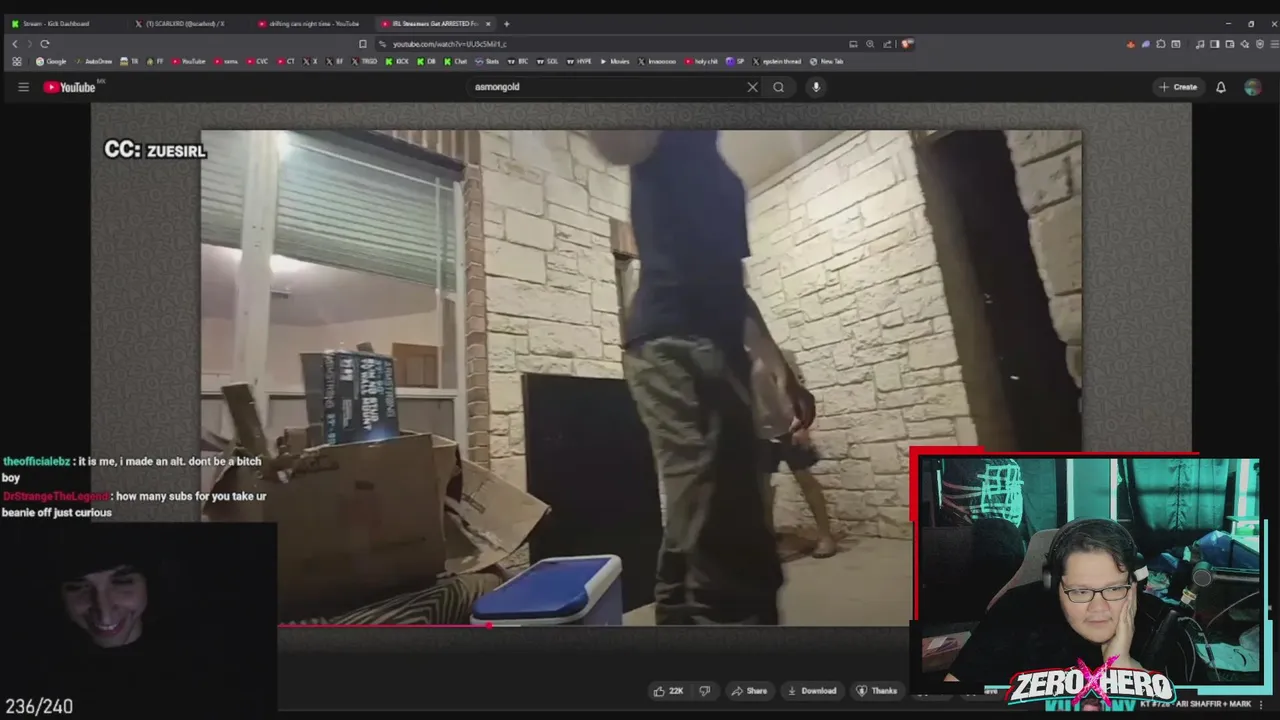Toggle the browser sidebar panel

tap(1214, 44)
